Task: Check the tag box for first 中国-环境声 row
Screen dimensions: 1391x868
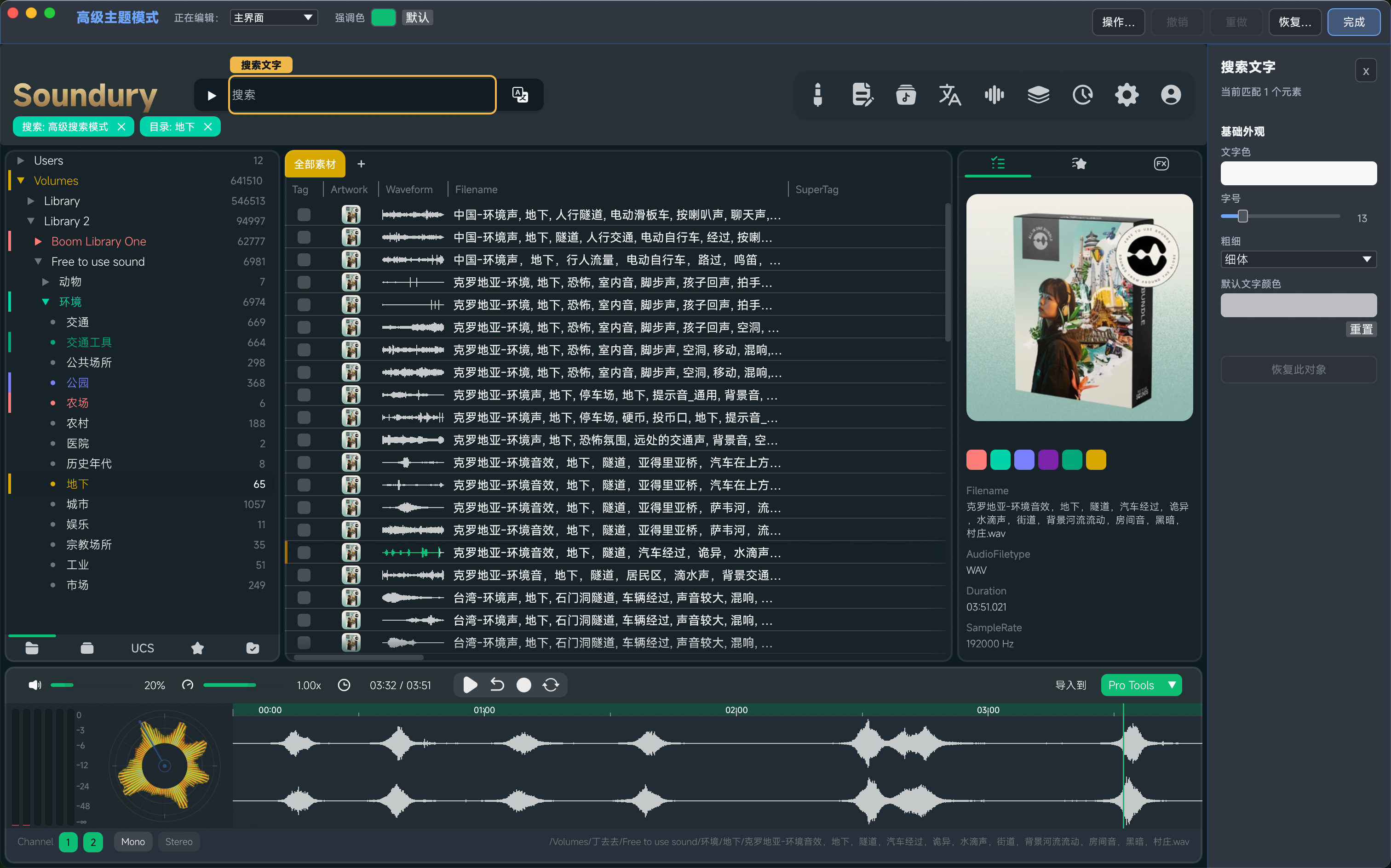Action: [304, 215]
